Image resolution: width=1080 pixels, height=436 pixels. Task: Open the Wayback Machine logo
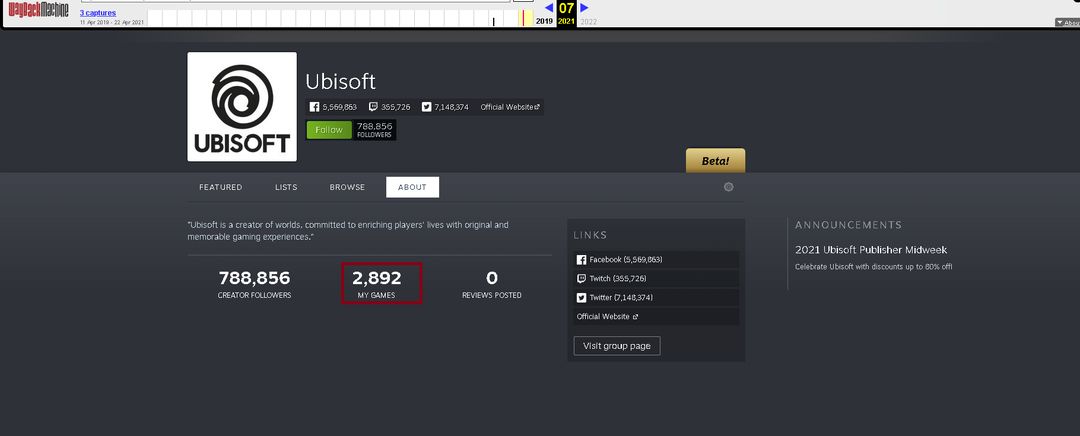tap(39, 11)
